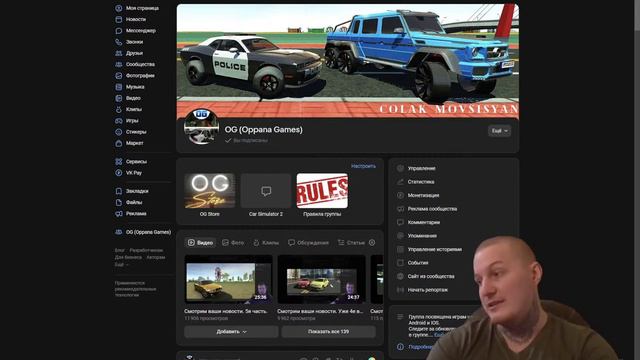This screenshot has height=360, width=640.
Task: Click the Блог footer link
Action: point(120,250)
